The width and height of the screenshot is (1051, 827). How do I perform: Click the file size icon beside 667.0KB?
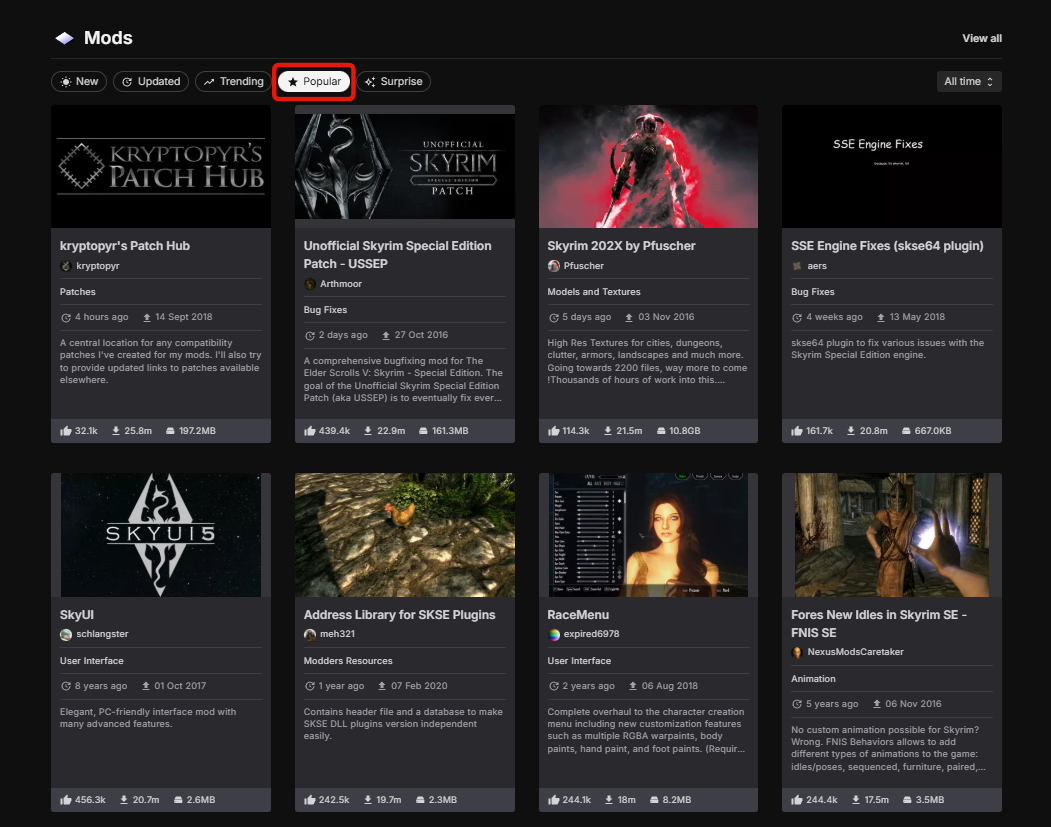tap(906, 431)
